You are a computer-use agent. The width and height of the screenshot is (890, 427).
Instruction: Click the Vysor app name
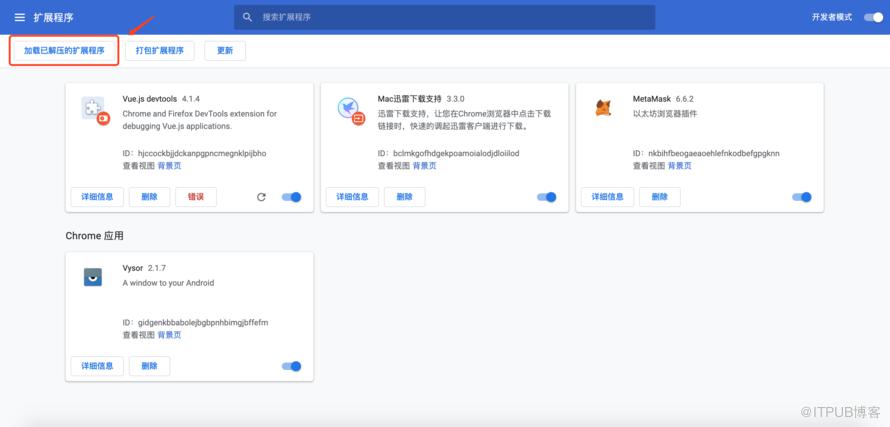pos(133,267)
